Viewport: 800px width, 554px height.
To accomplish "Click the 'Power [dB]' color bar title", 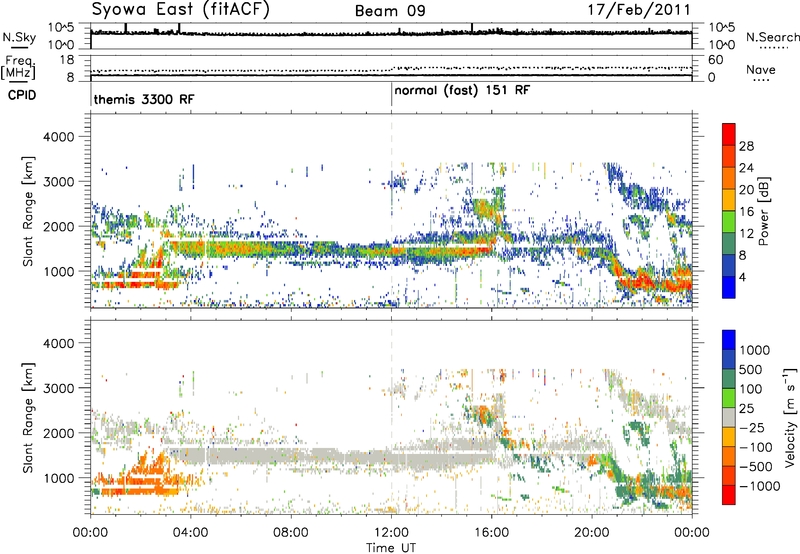I will coord(764,211).
